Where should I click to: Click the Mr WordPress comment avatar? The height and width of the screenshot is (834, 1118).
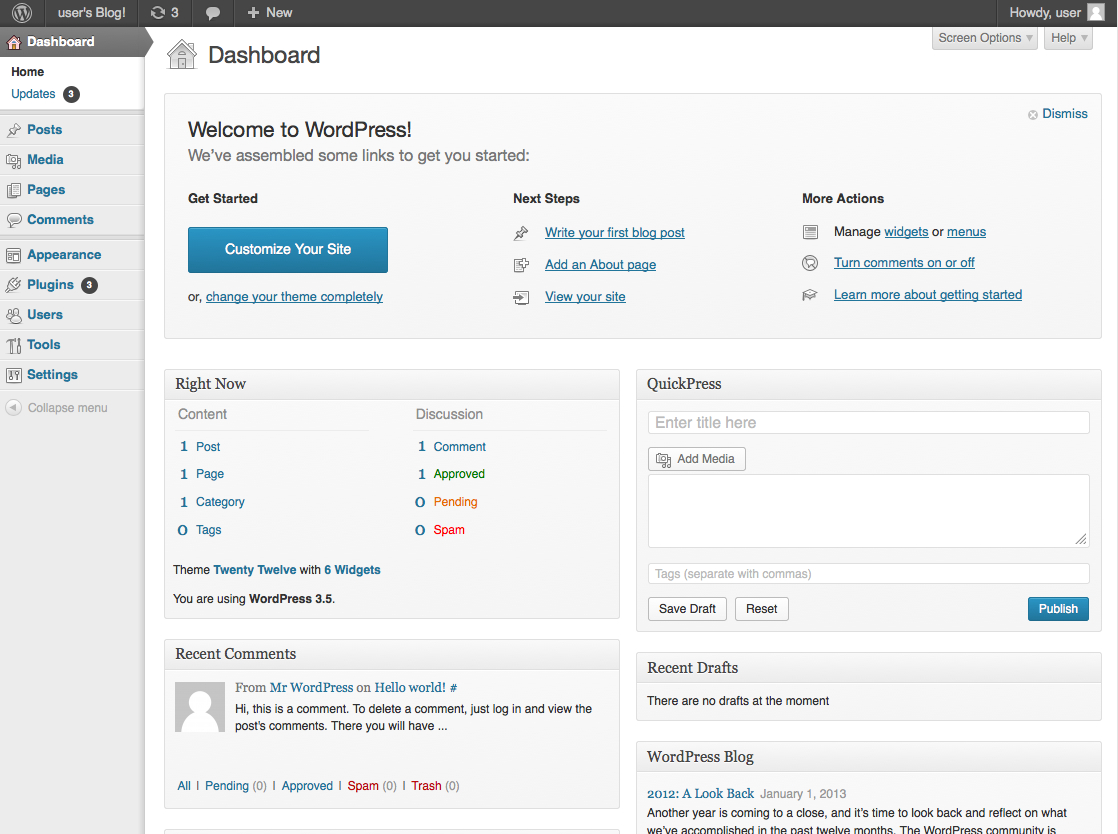click(200, 707)
